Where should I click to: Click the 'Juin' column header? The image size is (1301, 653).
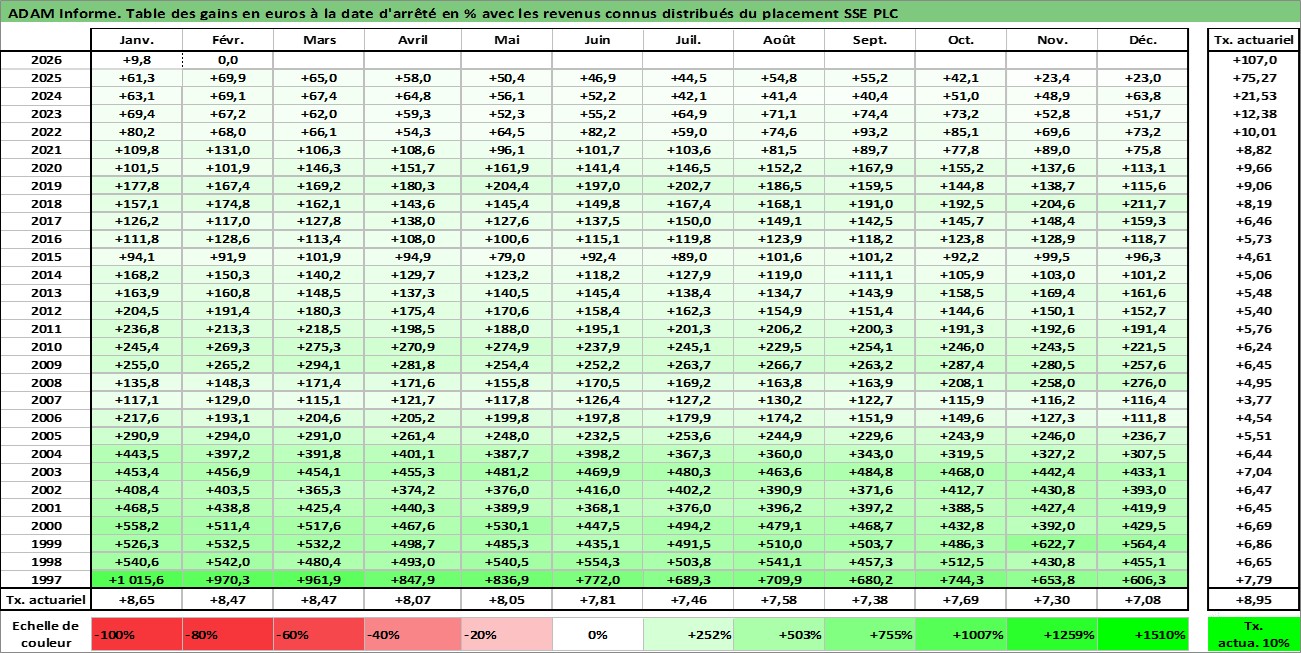597,40
